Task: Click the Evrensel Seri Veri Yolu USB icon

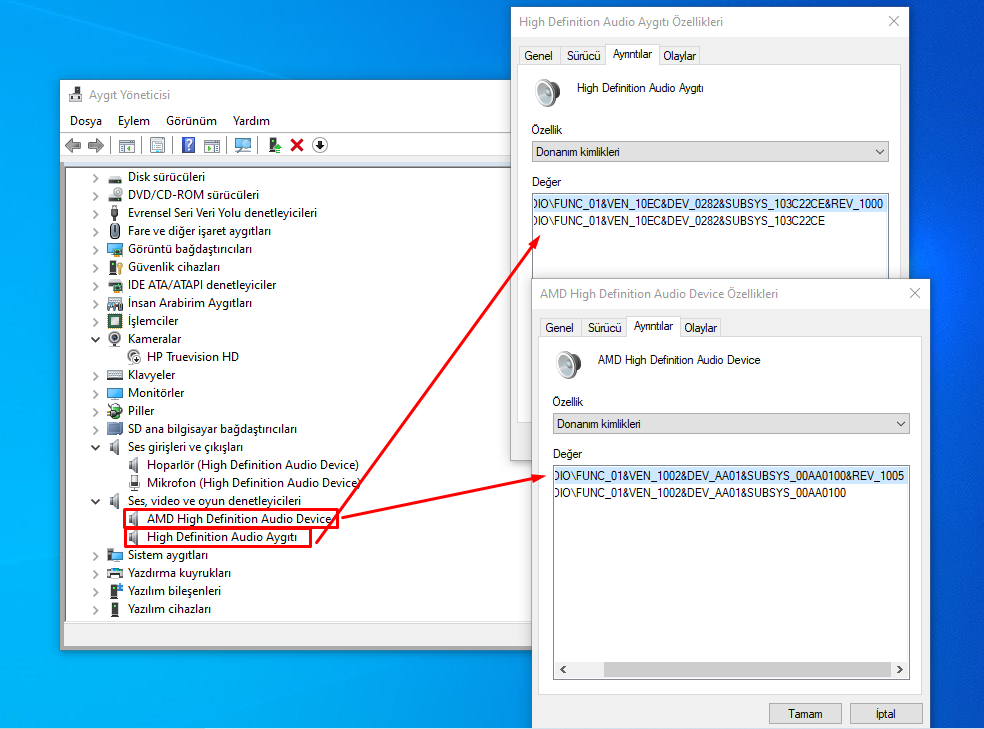Action: coord(115,213)
